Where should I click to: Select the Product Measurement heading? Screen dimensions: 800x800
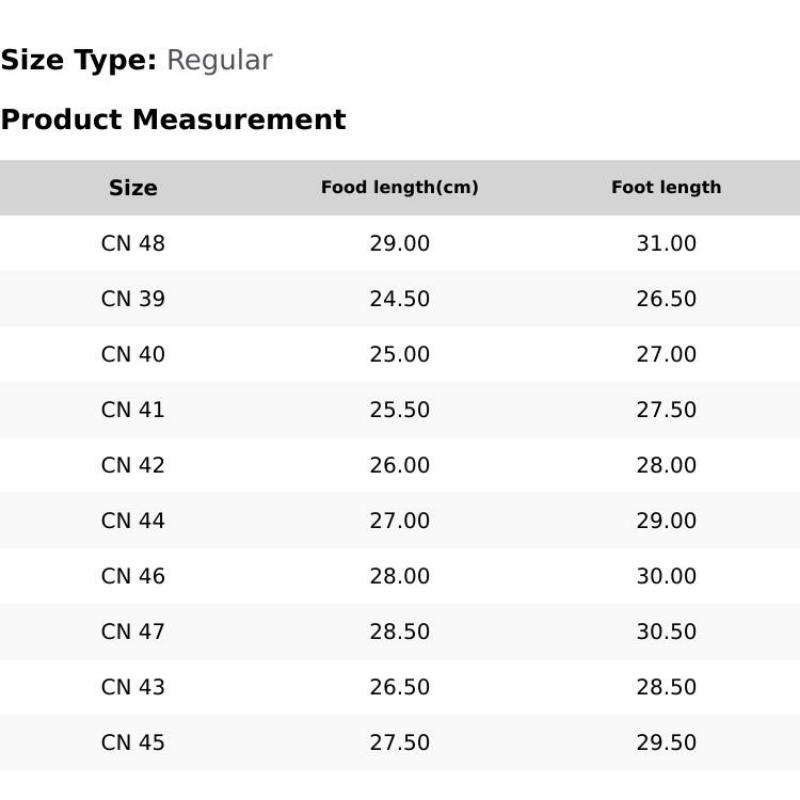click(x=173, y=120)
